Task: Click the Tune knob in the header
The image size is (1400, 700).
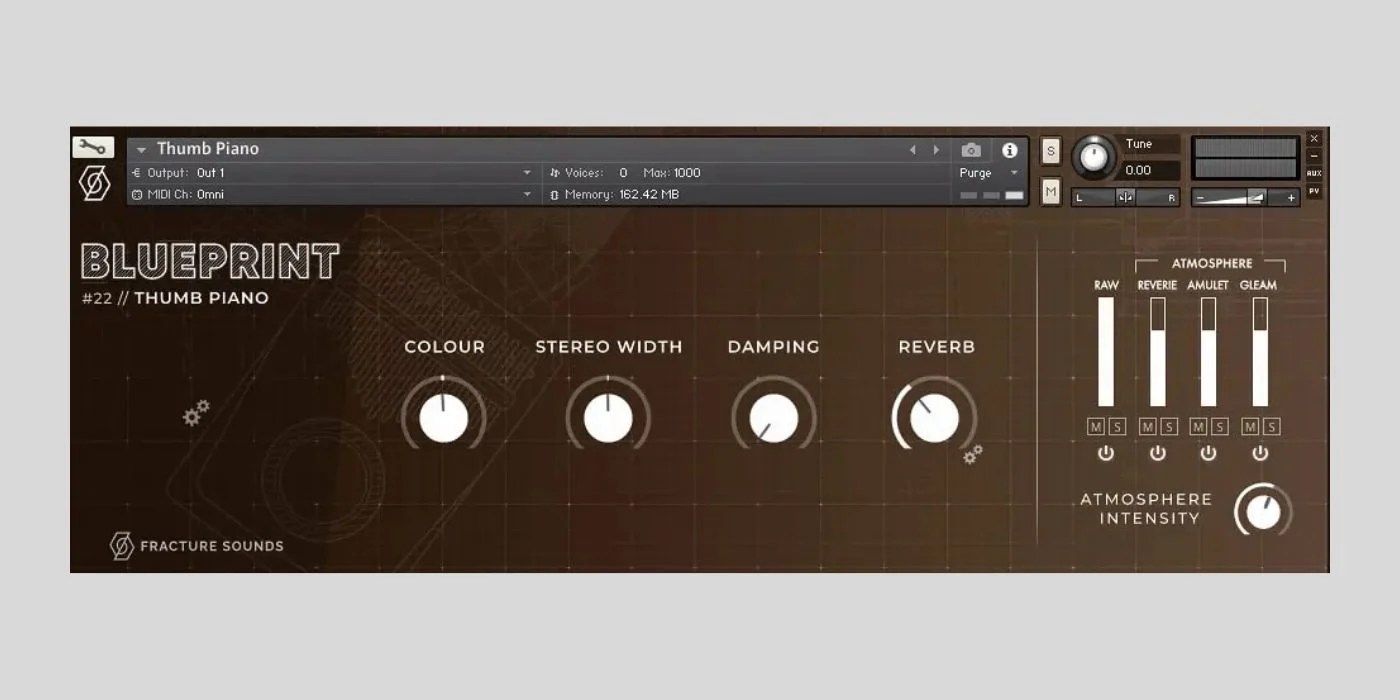Action: [1095, 157]
